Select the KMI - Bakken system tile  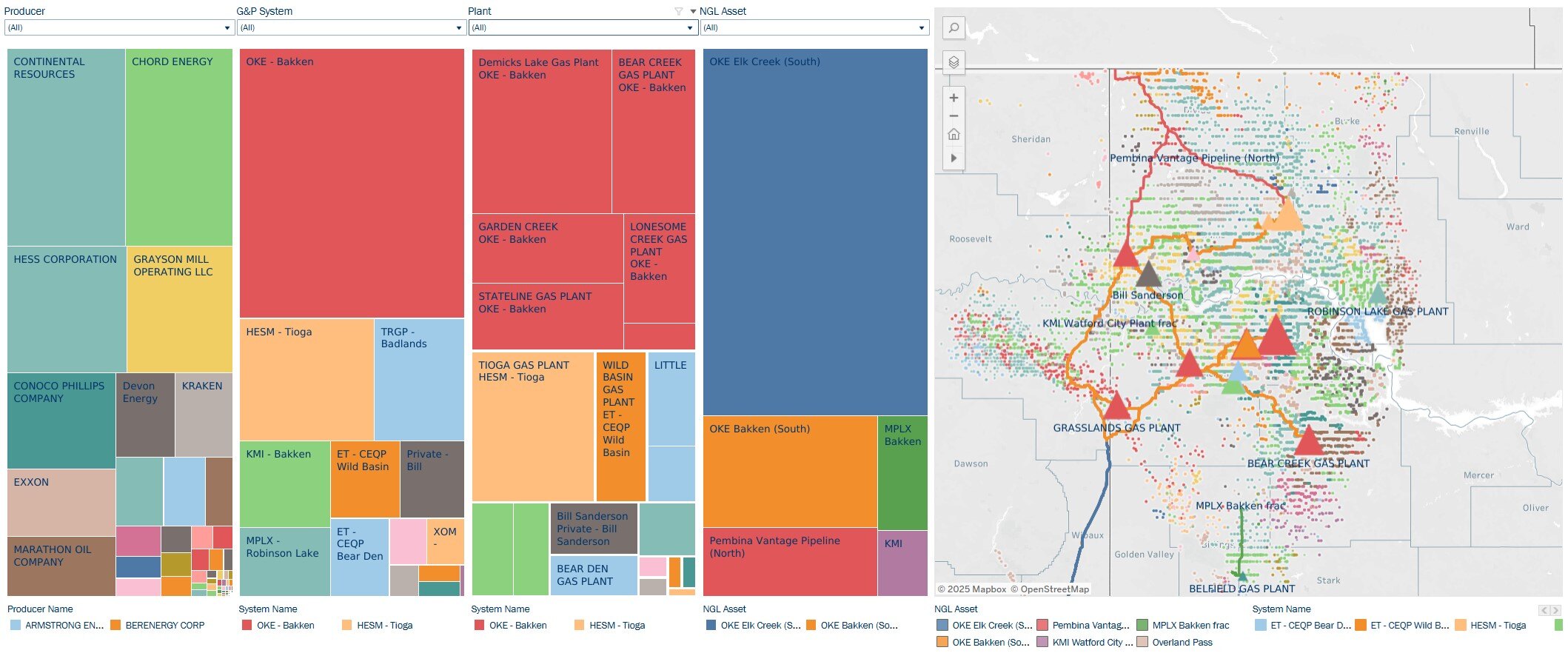pos(285,484)
